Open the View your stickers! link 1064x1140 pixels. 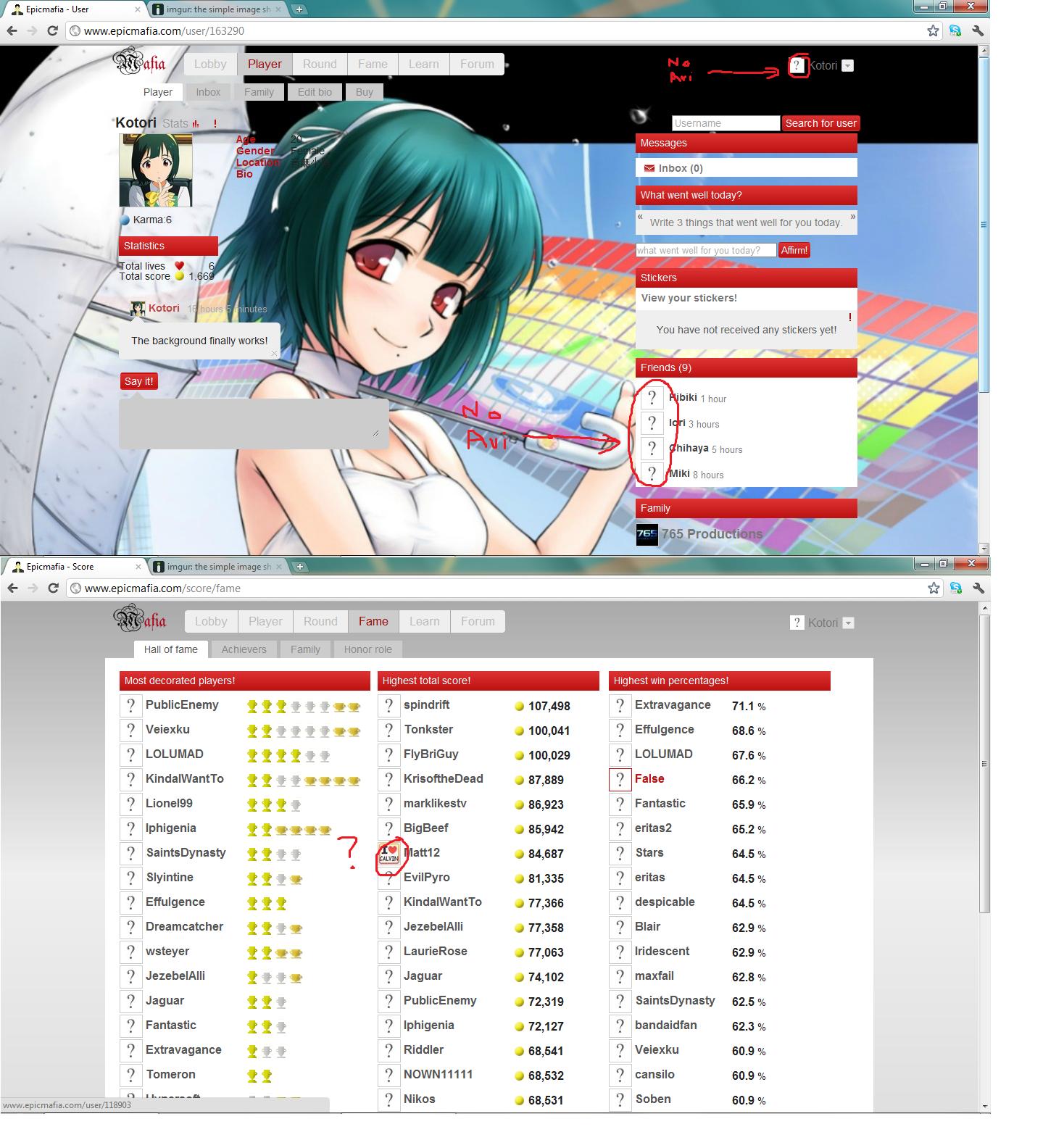[689, 298]
